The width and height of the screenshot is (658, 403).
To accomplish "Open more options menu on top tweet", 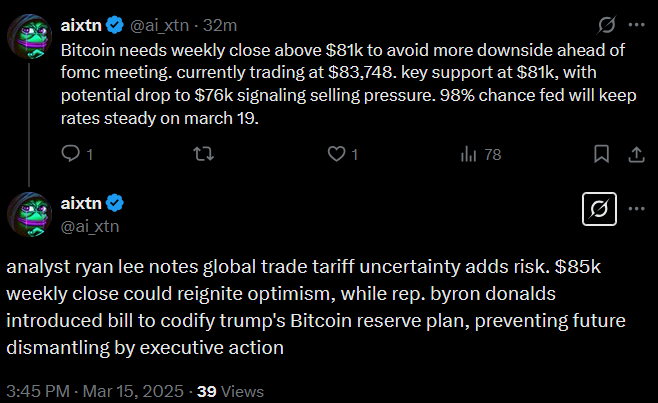I will pos(636,25).
